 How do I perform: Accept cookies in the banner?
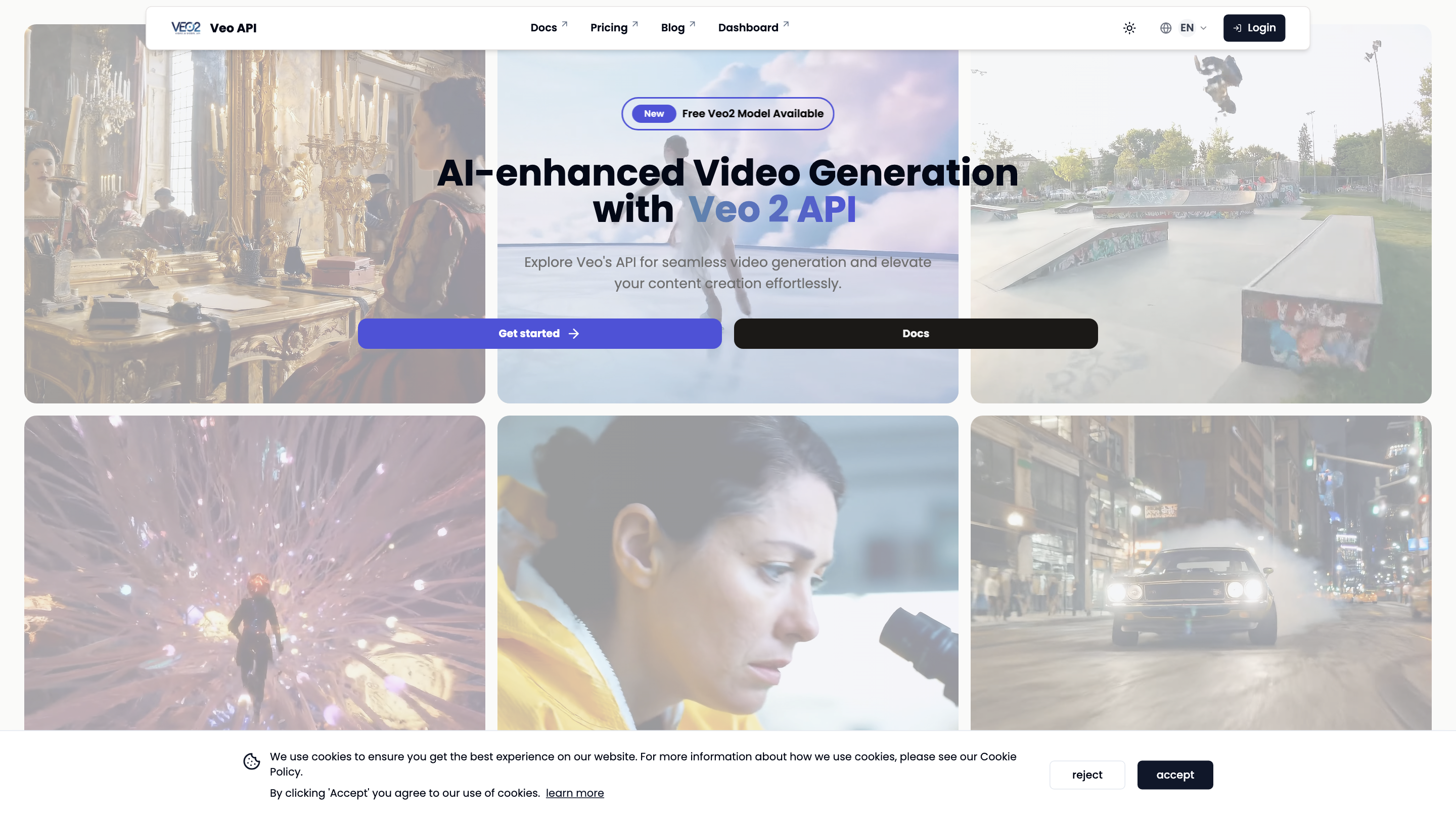pyautogui.click(x=1174, y=775)
